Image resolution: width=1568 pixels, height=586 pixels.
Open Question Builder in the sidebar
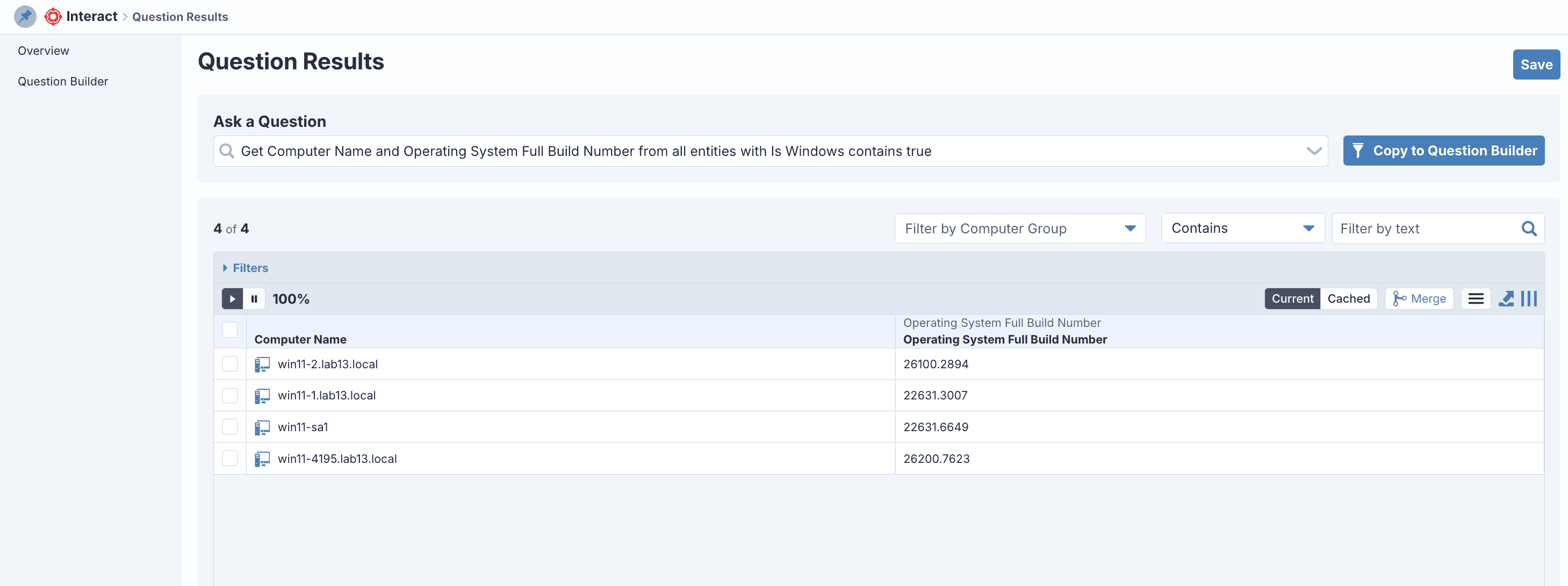click(63, 82)
